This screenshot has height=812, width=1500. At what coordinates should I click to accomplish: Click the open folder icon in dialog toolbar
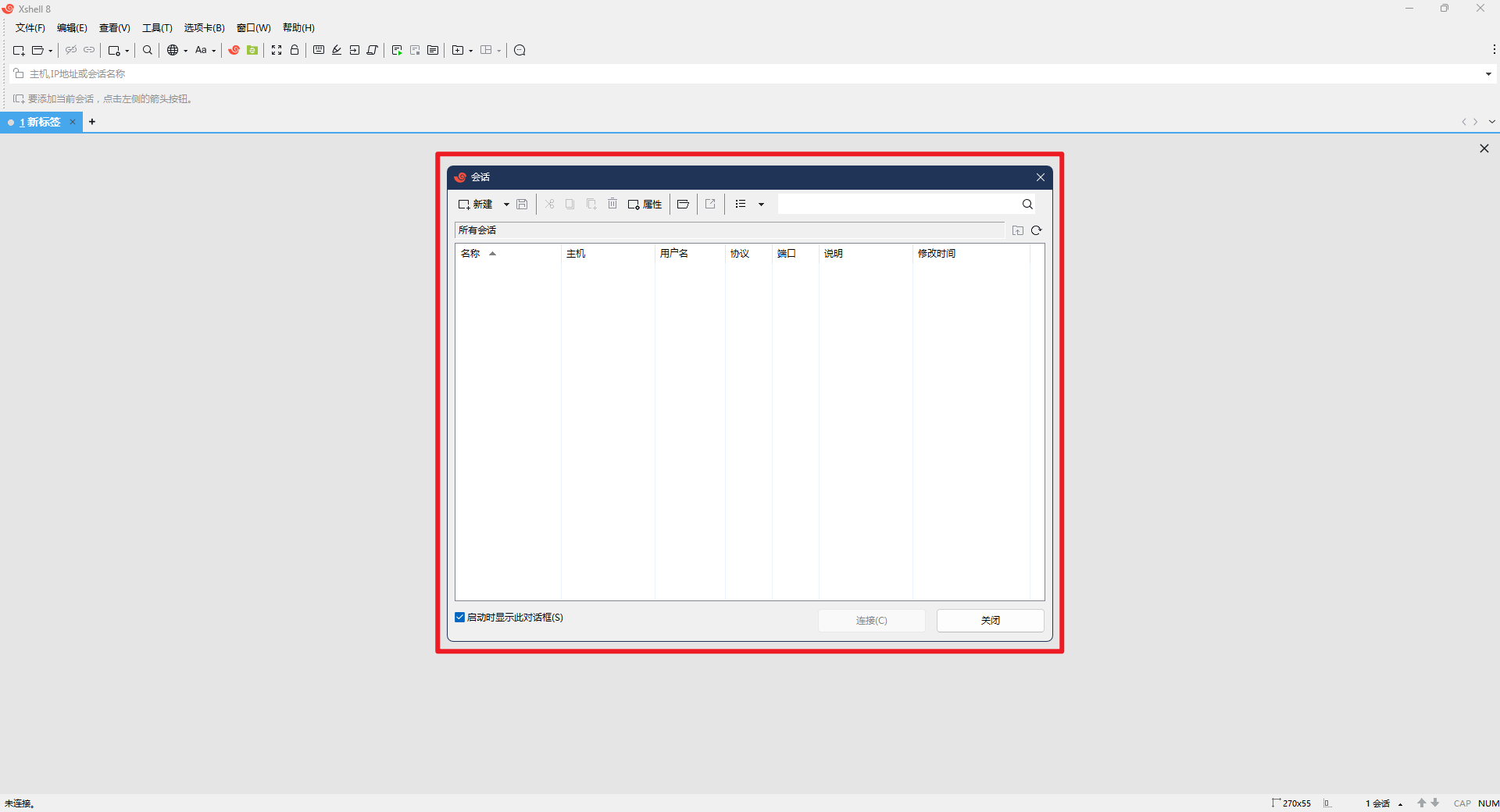683,205
